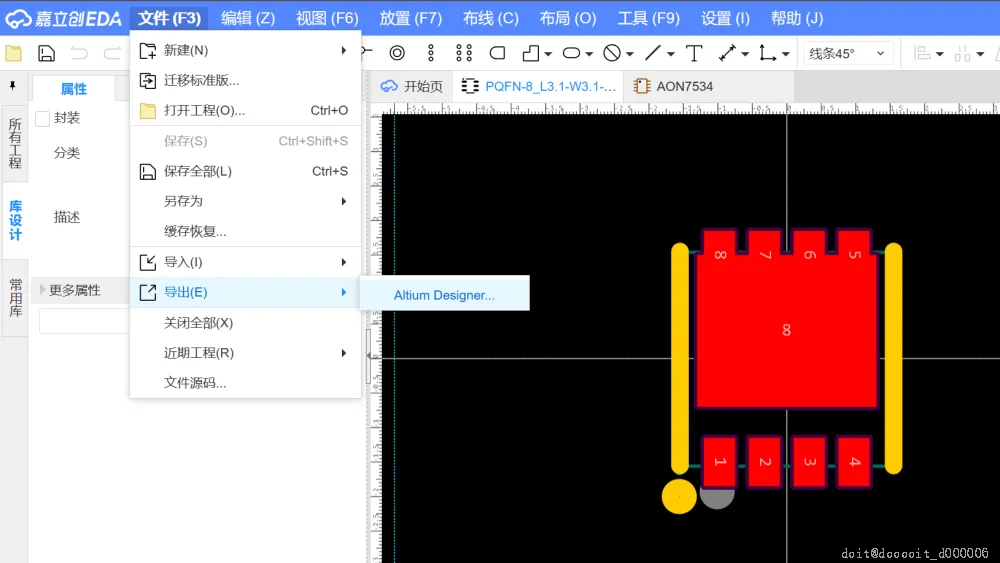Open the dropdown arrow next to ellipse tool

click(x=589, y=54)
